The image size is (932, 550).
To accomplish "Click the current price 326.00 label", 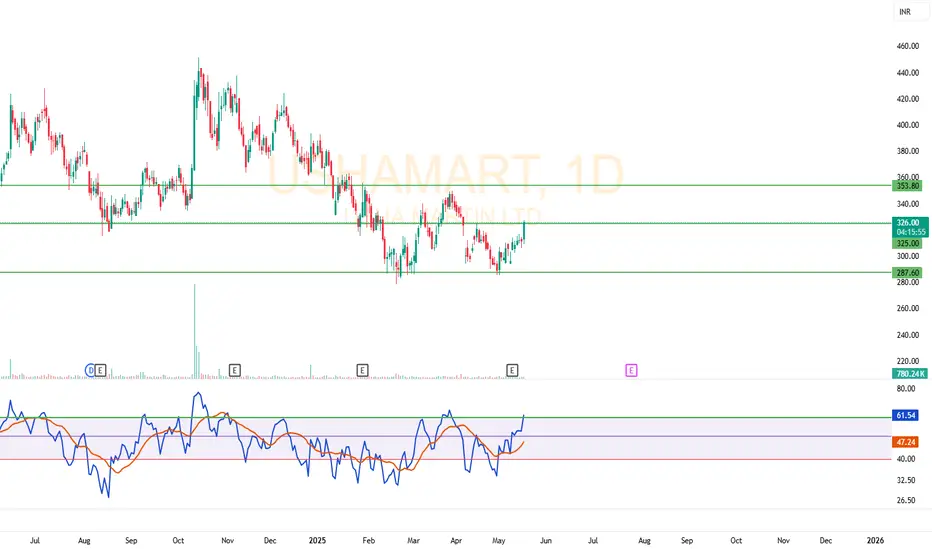I will [x=910, y=222].
